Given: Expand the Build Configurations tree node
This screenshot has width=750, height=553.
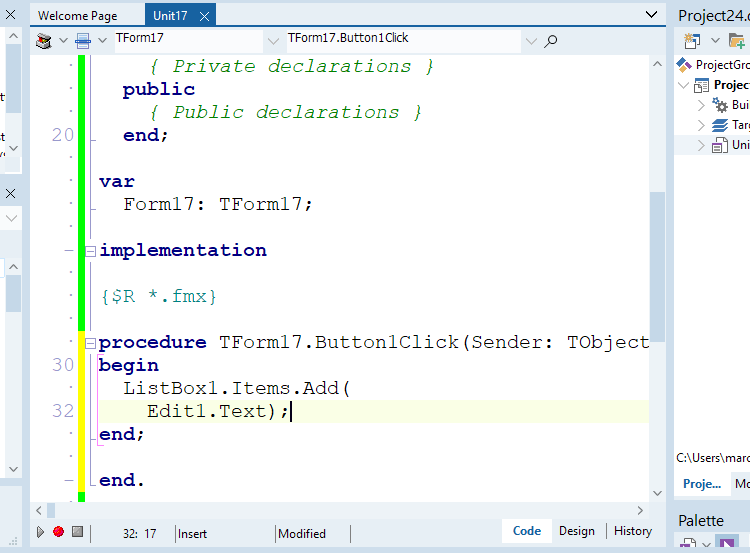Looking at the screenshot, I should (x=701, y=105).
